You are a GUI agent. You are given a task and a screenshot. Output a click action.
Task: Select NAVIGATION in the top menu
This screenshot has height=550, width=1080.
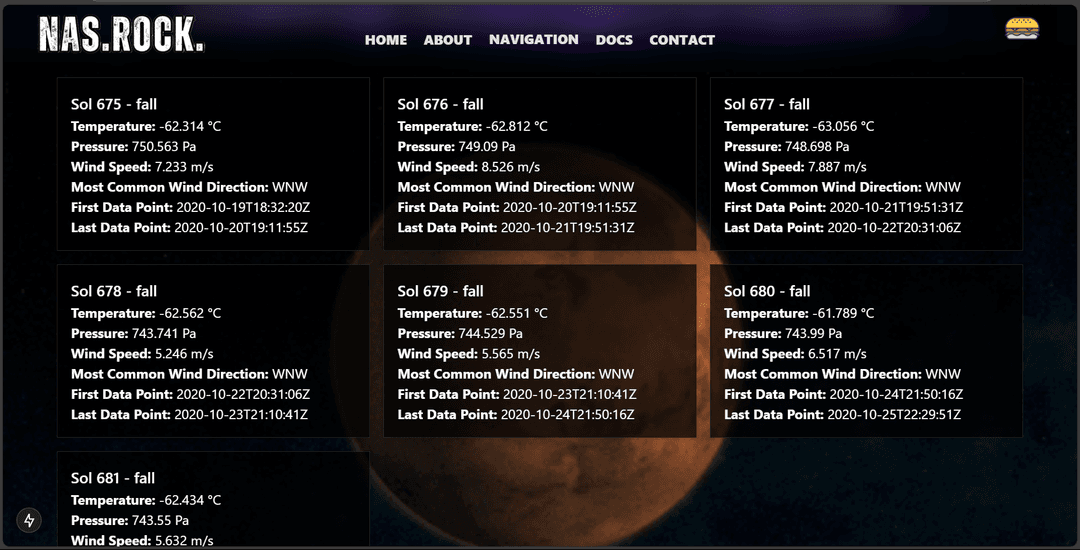point(533,39)
